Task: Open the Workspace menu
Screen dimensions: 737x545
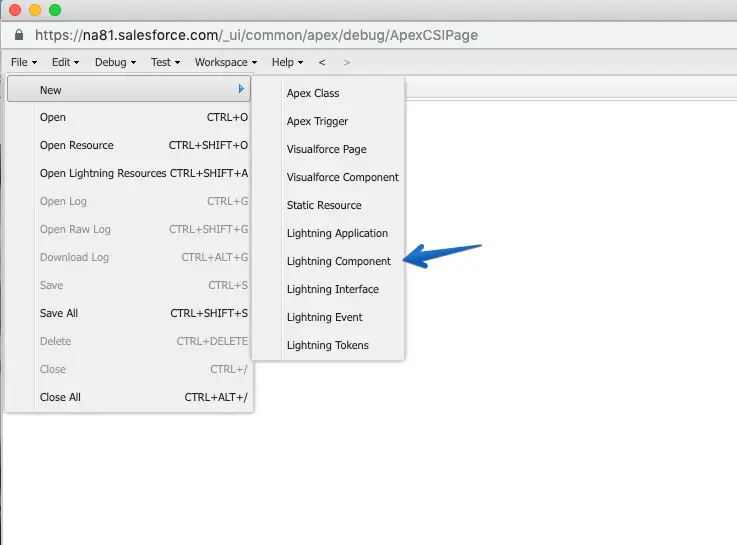Action: (226, 62)
